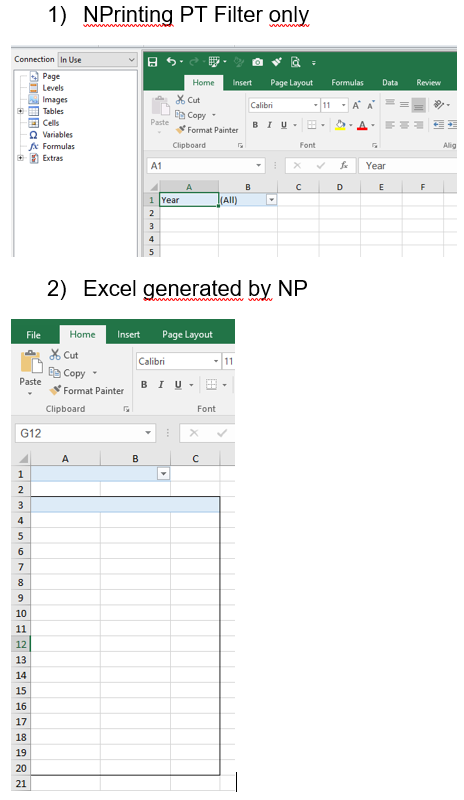The height and width of the screenshot is (800, 464).
Task: Click File tab in generated Excel
Action: tap(33, 335)
